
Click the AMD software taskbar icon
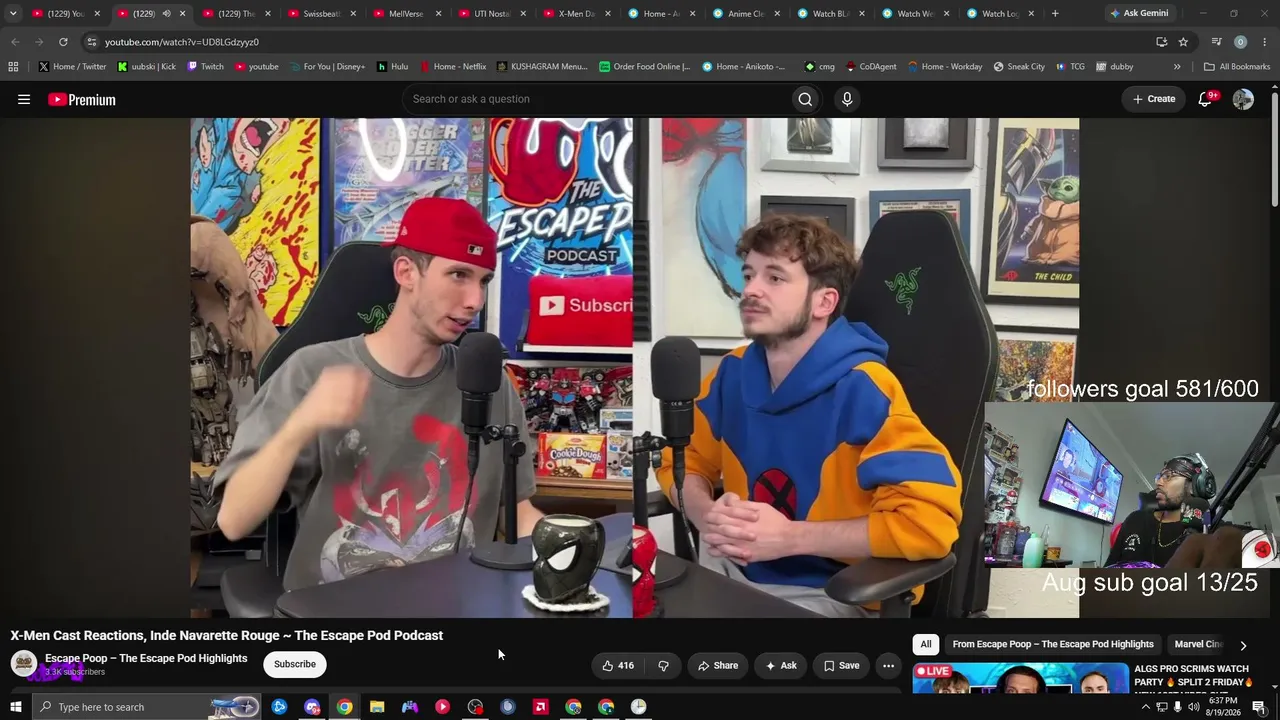pos(541,707)
